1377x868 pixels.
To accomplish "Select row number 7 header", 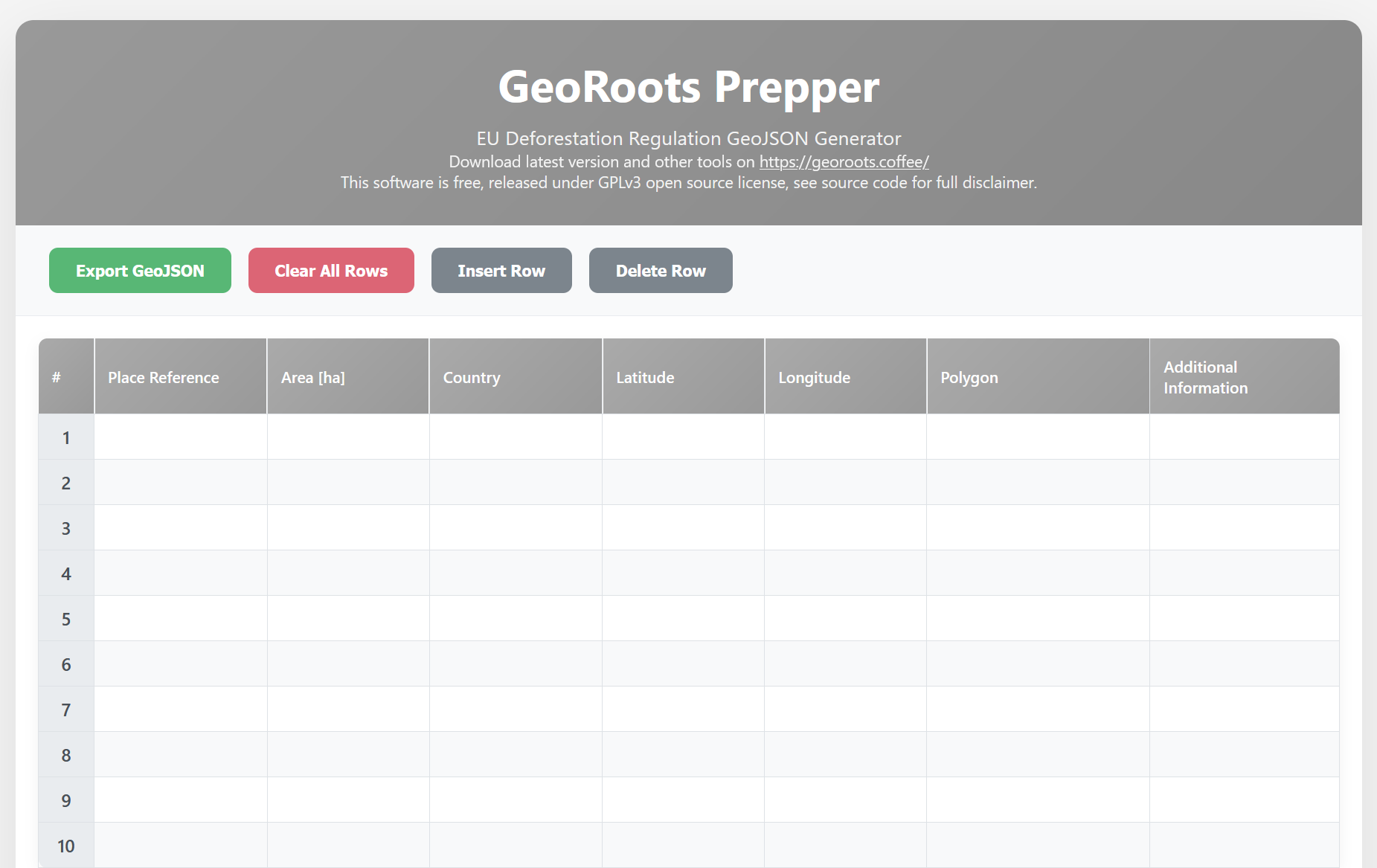I will [66, 709].
